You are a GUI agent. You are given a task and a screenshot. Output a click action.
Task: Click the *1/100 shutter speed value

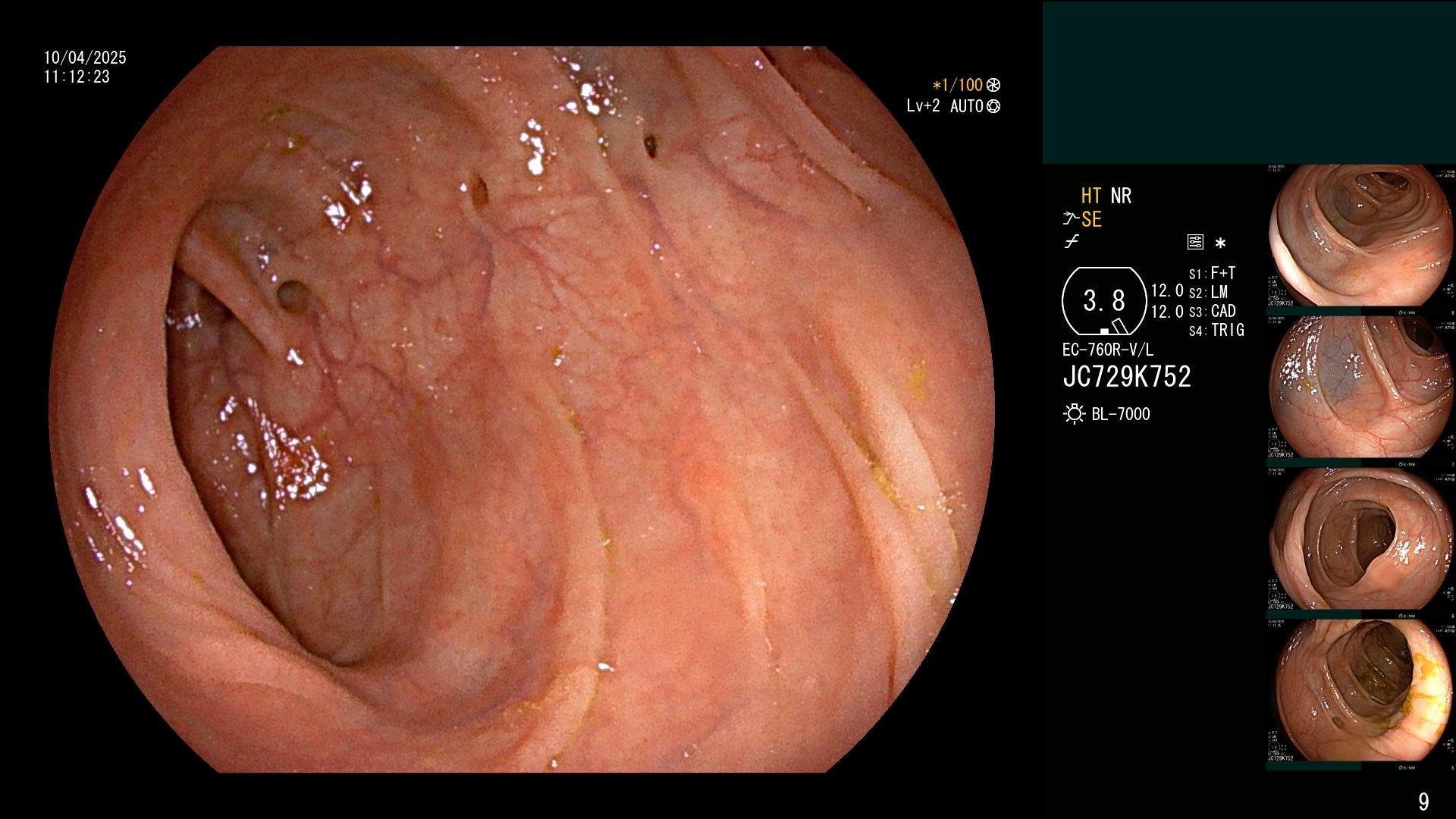point(958,86)
